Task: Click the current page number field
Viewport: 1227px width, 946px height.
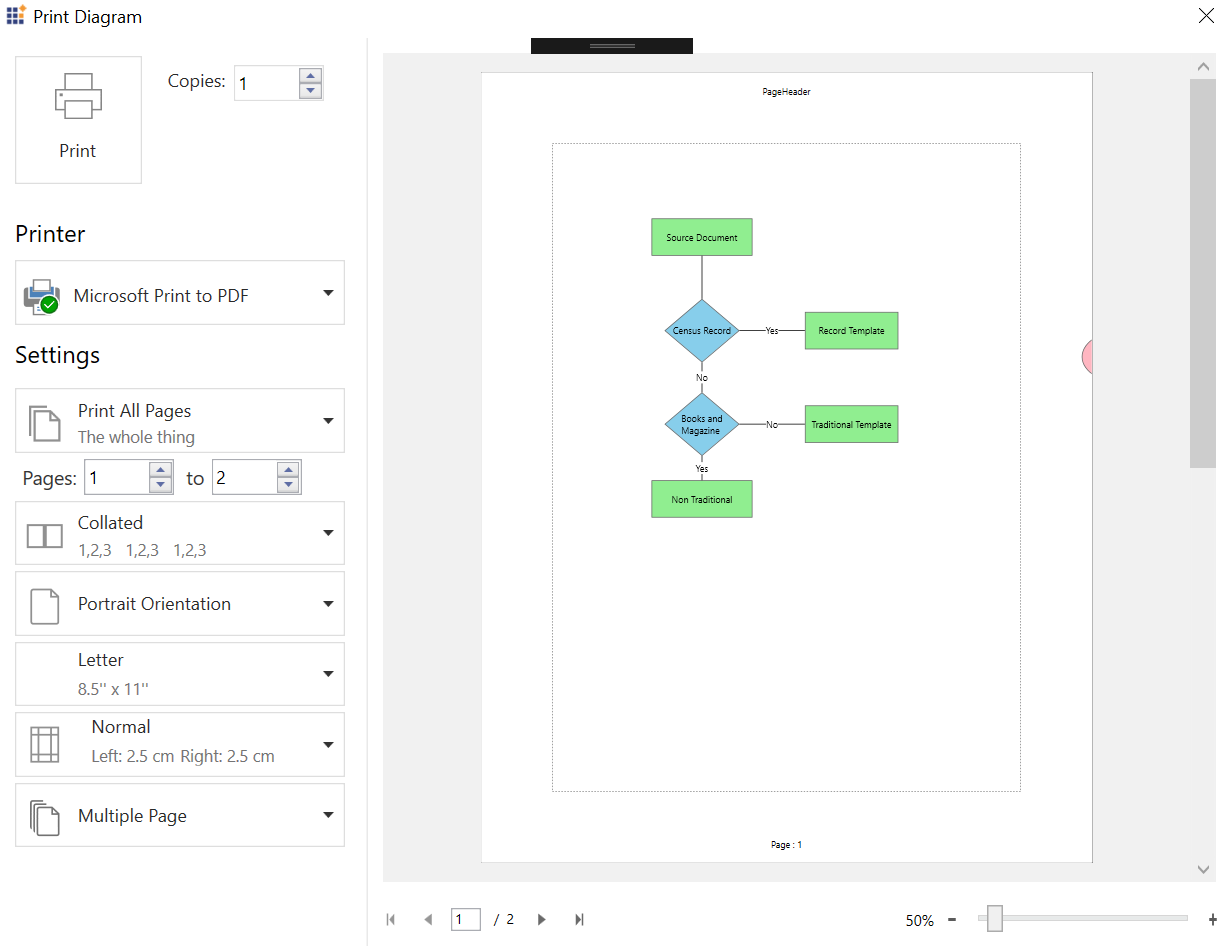Action: click(466, 919)
